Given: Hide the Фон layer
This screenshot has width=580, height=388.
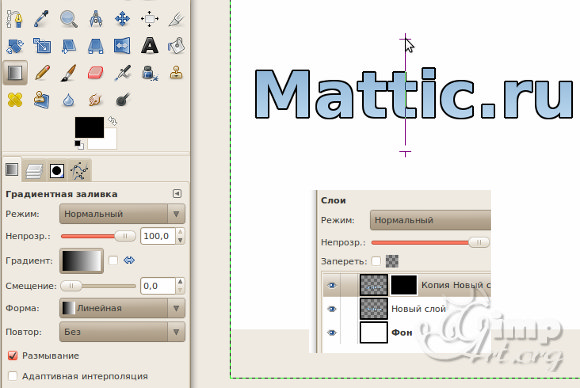Looking at the screenshot, I should coord(332,333).
